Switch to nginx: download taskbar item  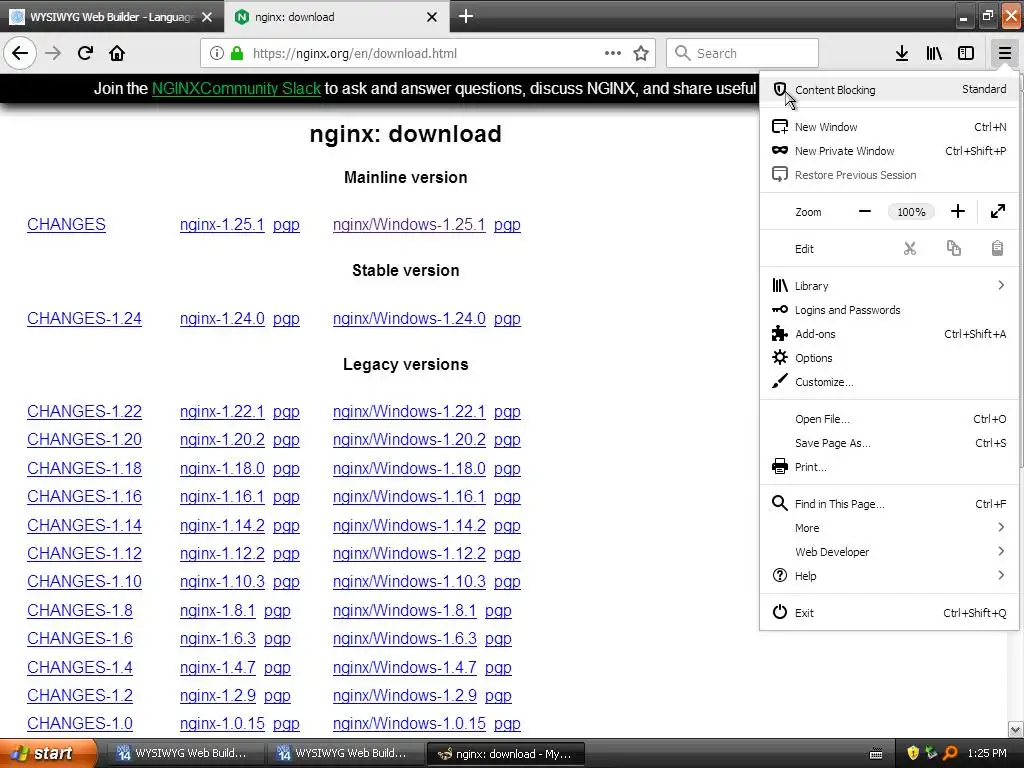coord(505,754)
